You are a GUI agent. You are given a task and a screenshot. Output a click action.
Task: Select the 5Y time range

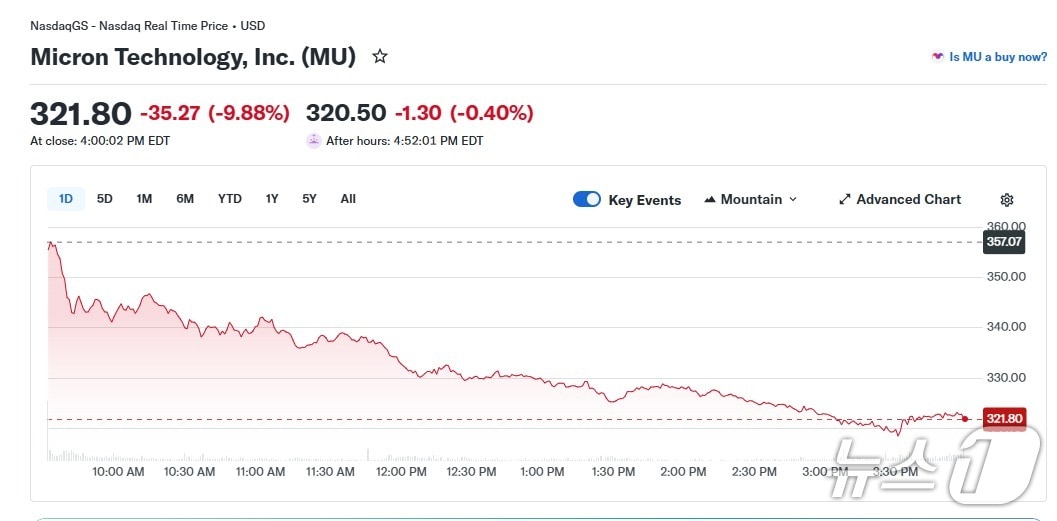310,199
